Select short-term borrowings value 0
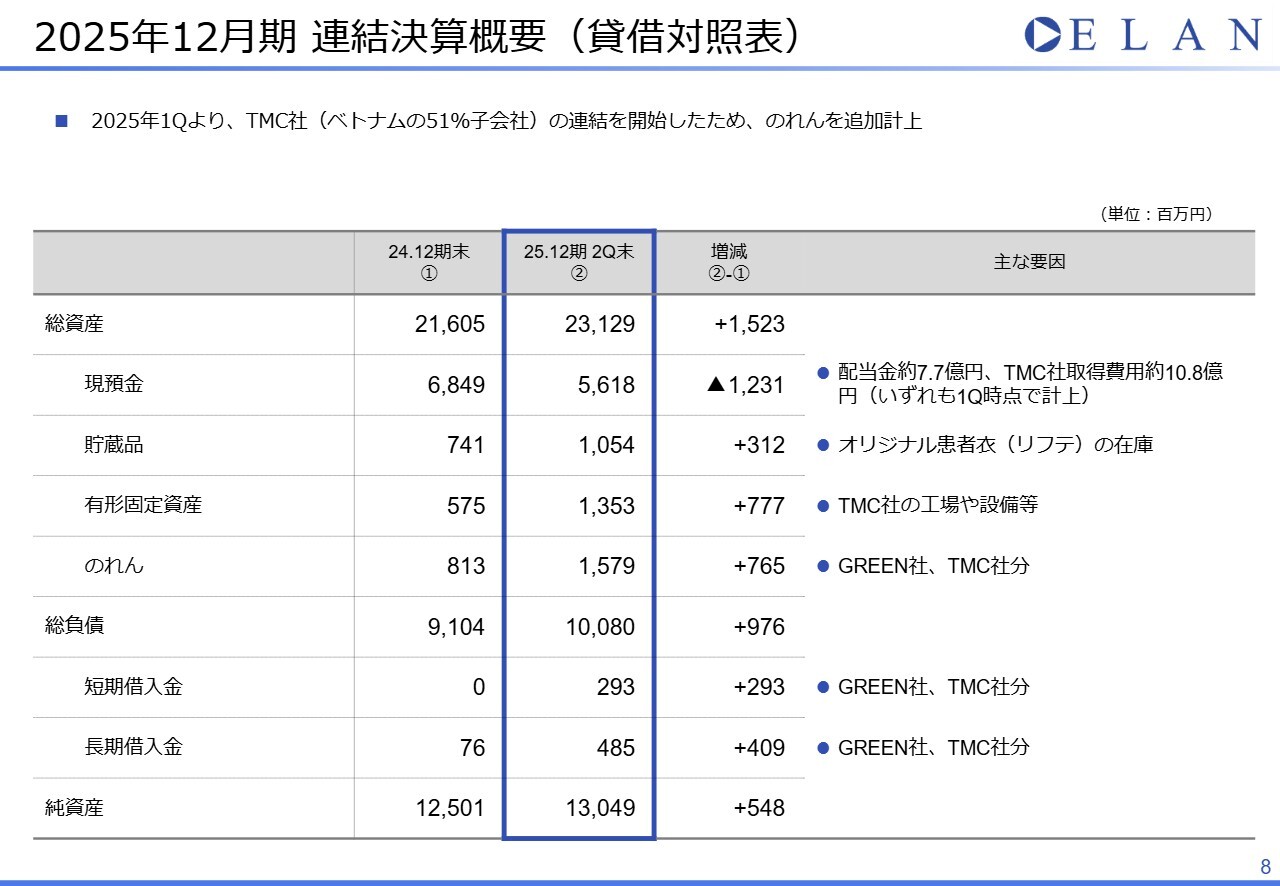The width and height of the screenshot is (1280, 886). (x=479, y=687)
